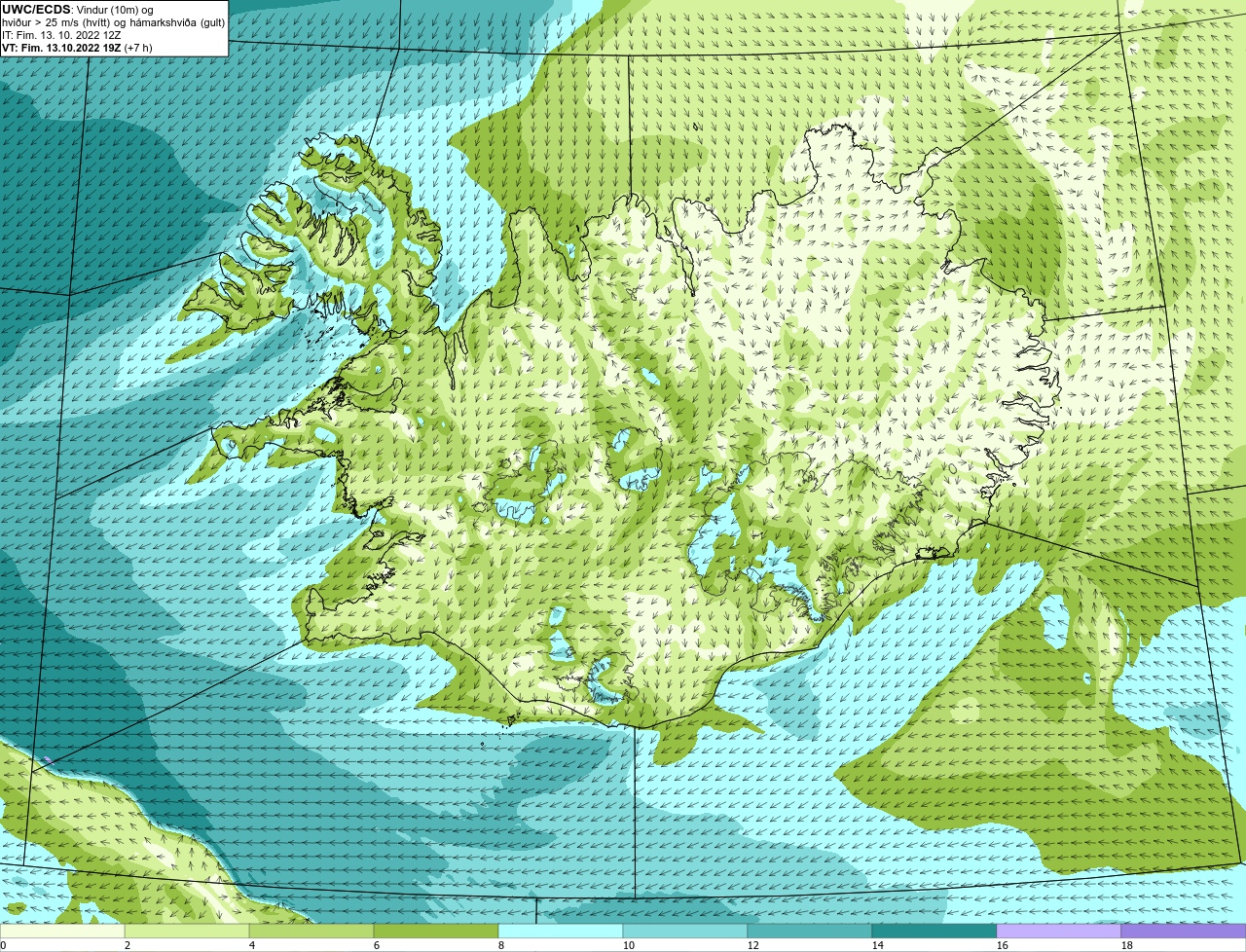Click the legend scale label '18'
1246x952 pixels.
click(1127, 945)
